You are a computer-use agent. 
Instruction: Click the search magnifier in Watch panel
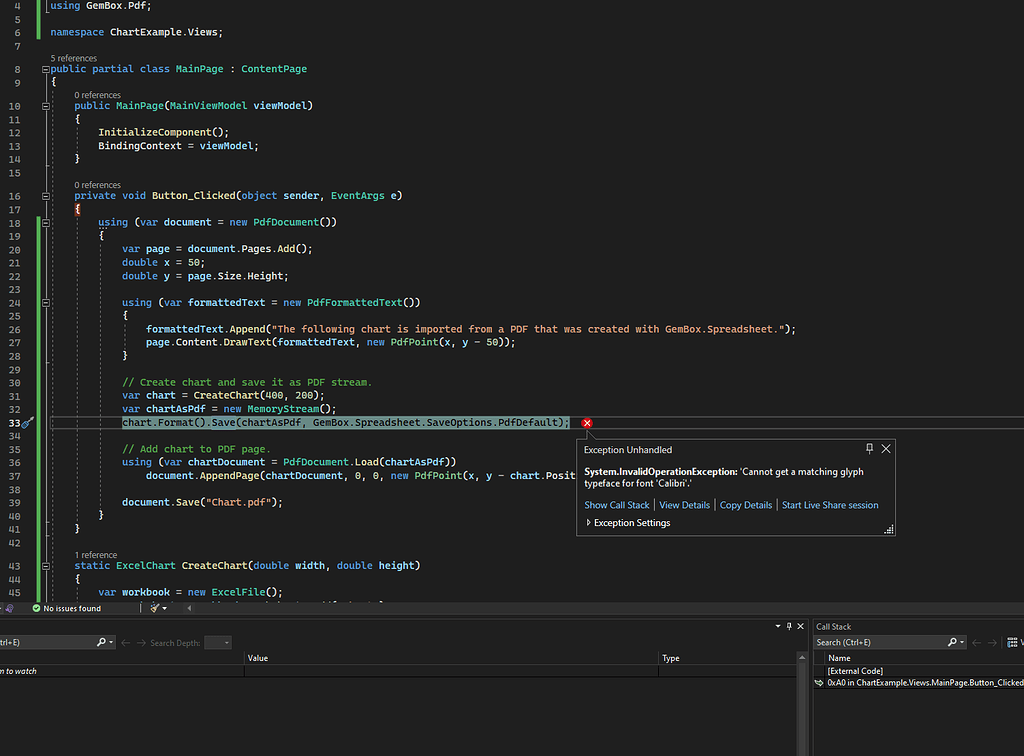pos(102,642)
